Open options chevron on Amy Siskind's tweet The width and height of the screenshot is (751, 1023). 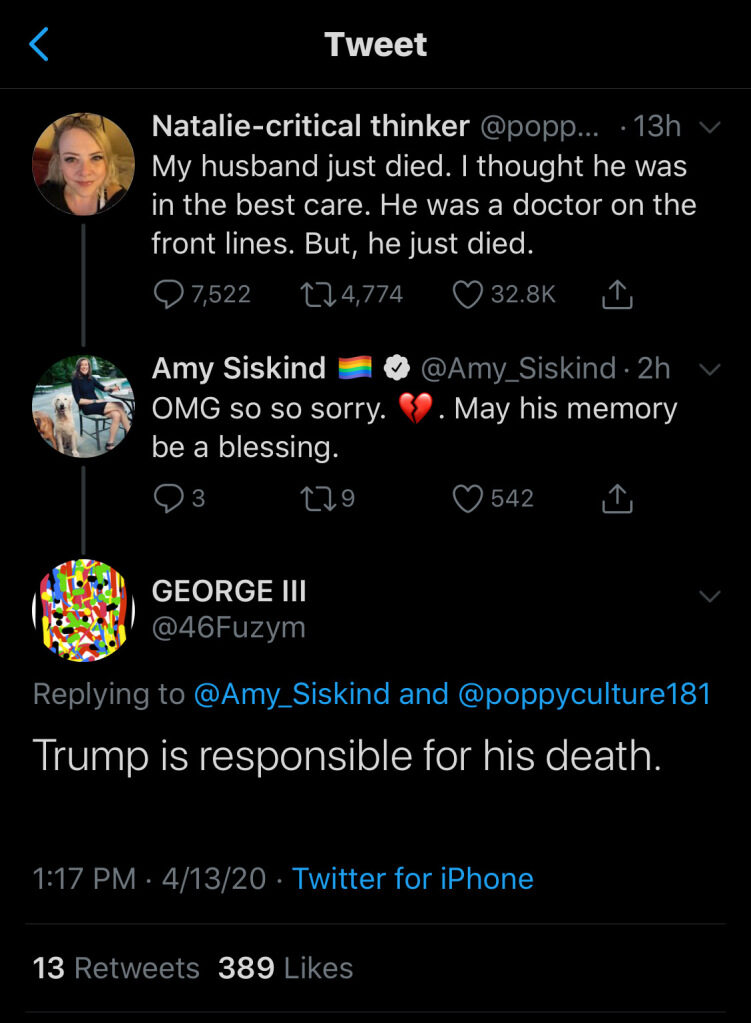pos(709,369)
